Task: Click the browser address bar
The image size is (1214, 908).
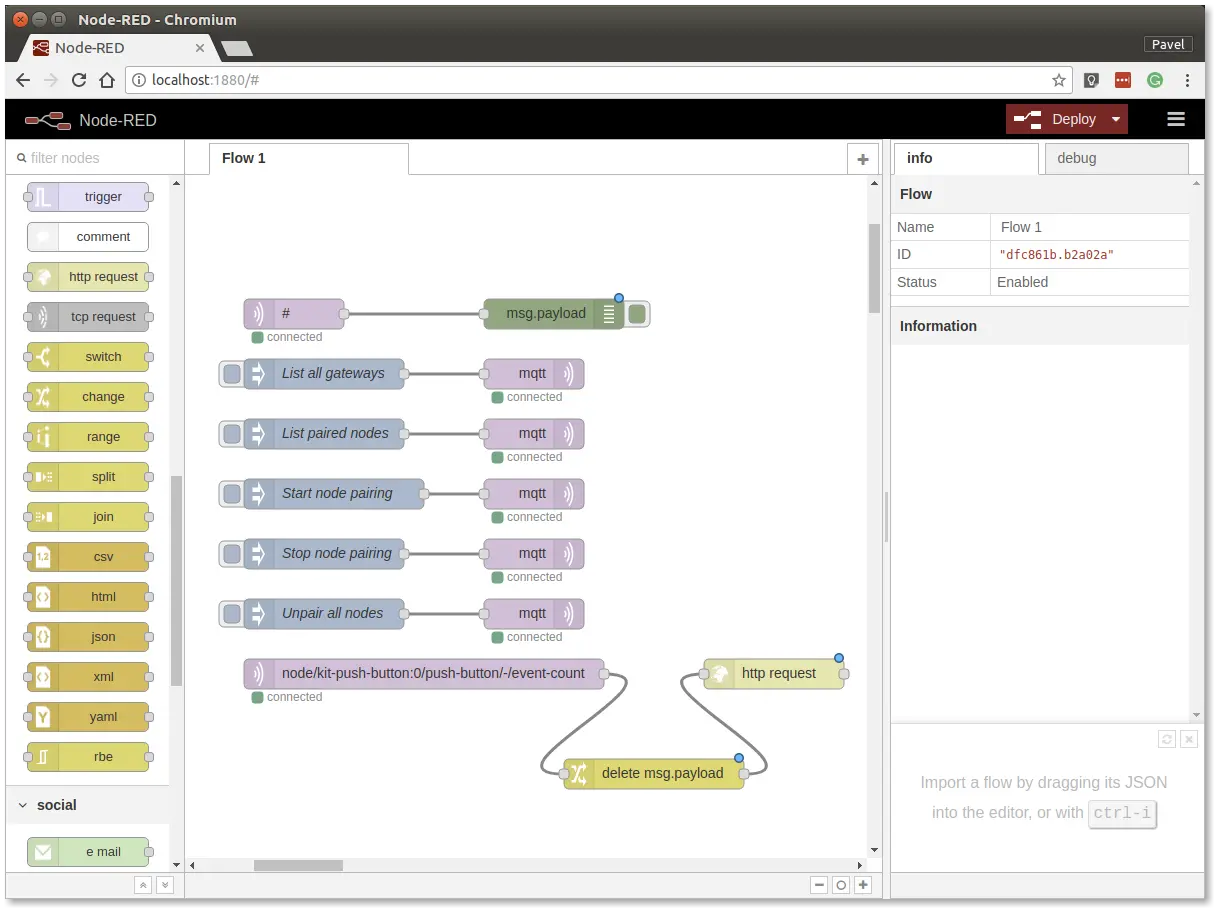Action: (x=598, y=80)
